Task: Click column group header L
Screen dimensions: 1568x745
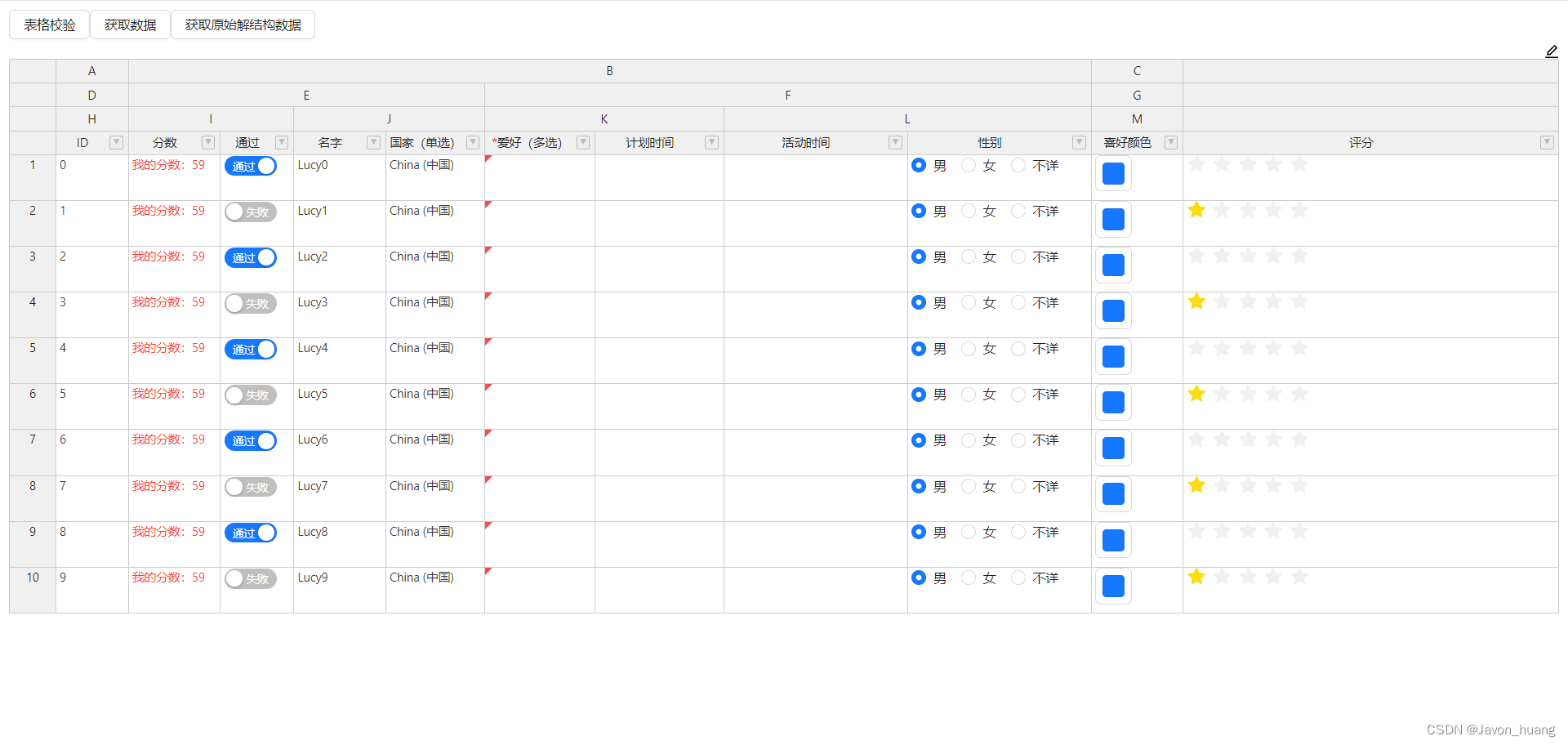Action: (907, 119)
